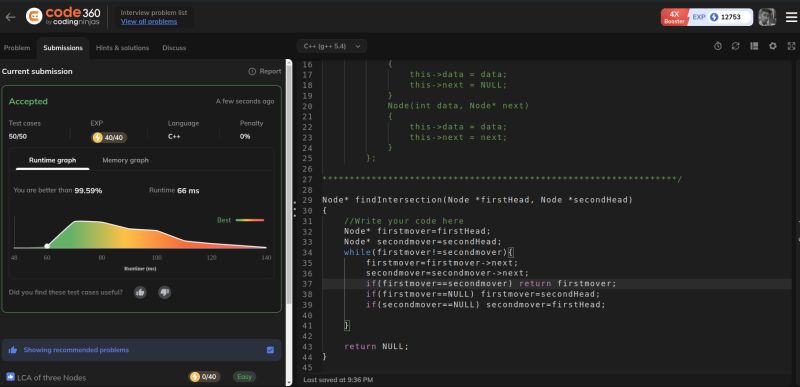Click the thumbs down icon
This screenshot has height=387, width=800.
164,292
